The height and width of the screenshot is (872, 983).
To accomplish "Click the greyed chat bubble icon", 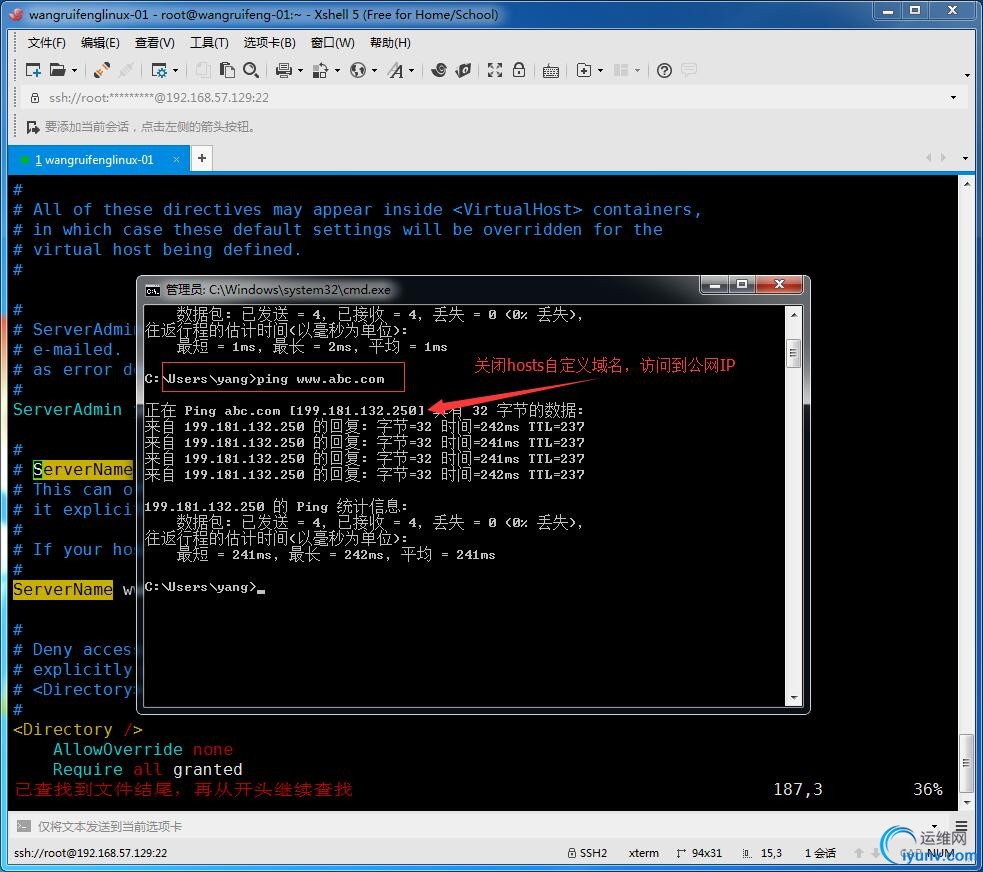I will [689, 70].
